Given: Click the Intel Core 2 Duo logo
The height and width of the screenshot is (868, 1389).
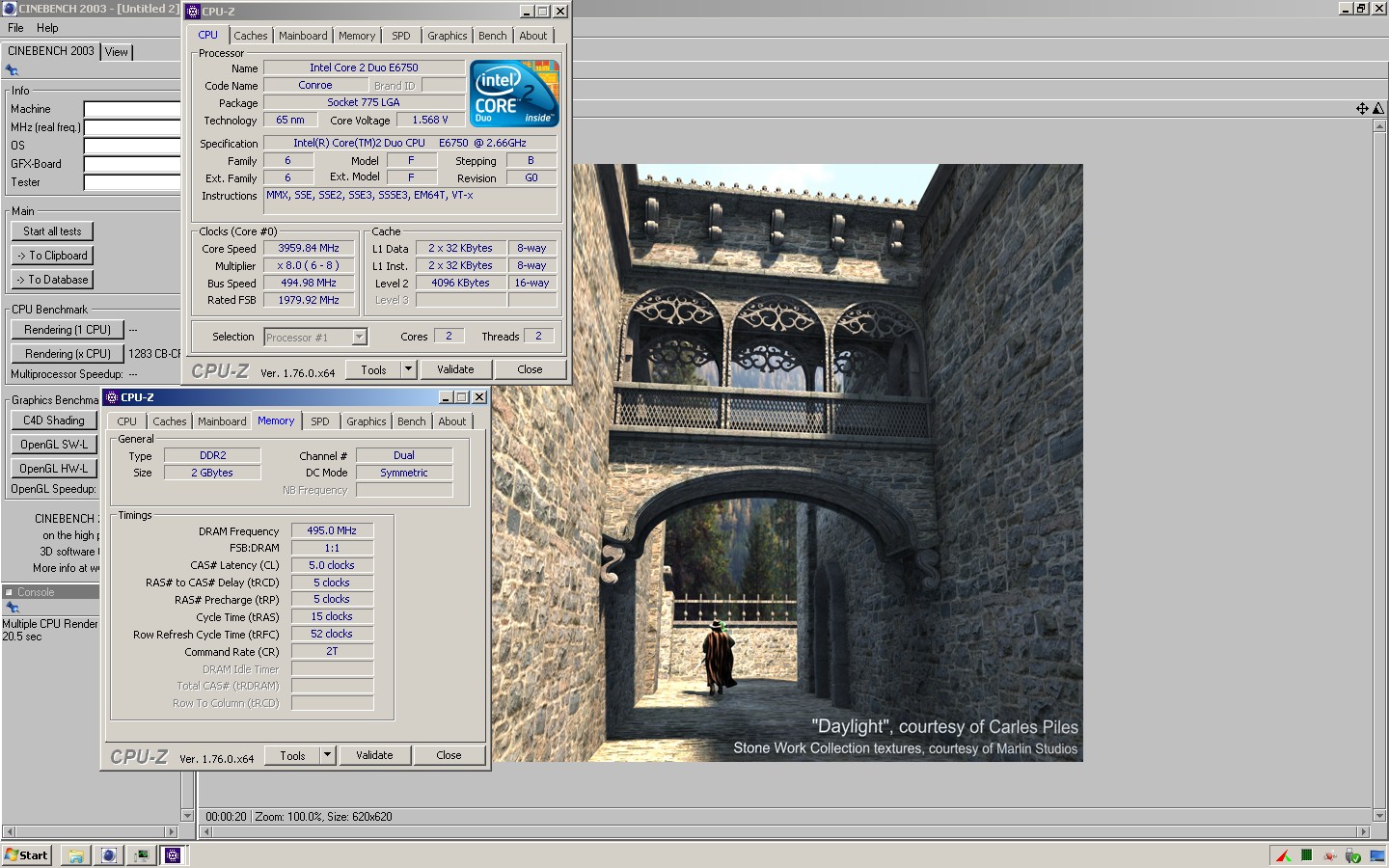Looking at the screenshot, I should [514, 94].
